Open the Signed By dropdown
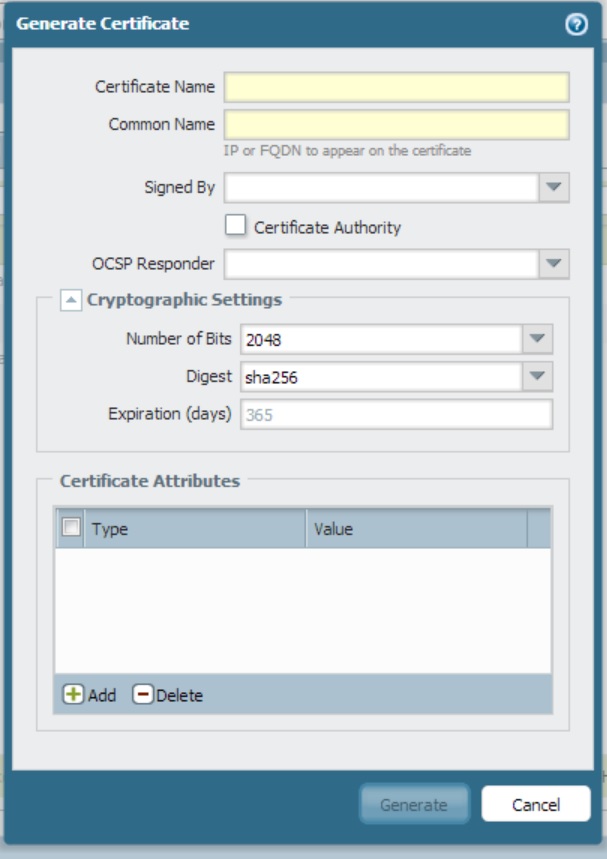Screen dimensions: 607x859 (554, 187)
